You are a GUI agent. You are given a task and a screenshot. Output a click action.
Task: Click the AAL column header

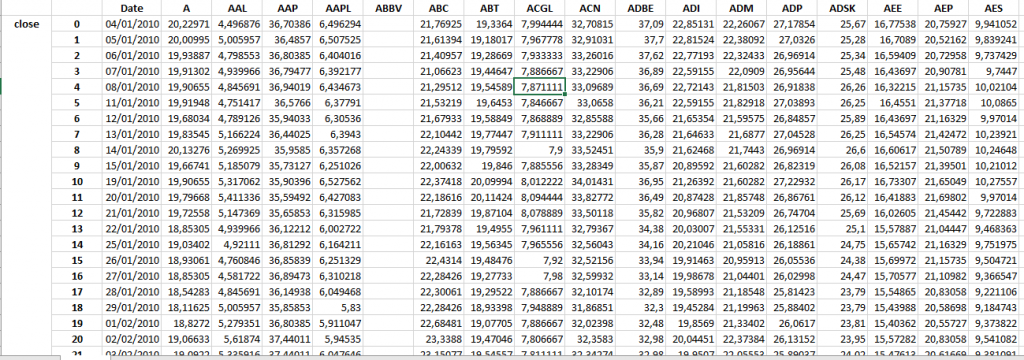[238, 8]
